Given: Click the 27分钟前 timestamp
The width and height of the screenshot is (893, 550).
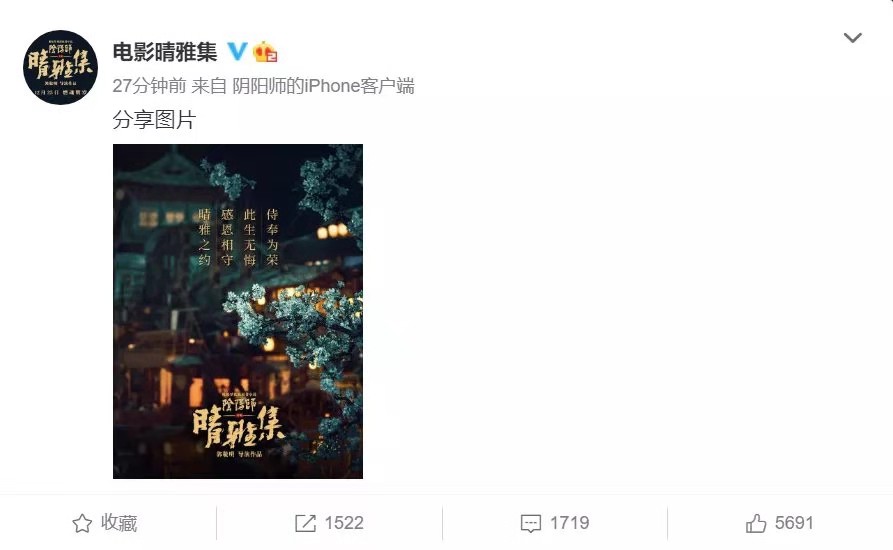Looking at the screenshot, I should click(x=149, y=86).
